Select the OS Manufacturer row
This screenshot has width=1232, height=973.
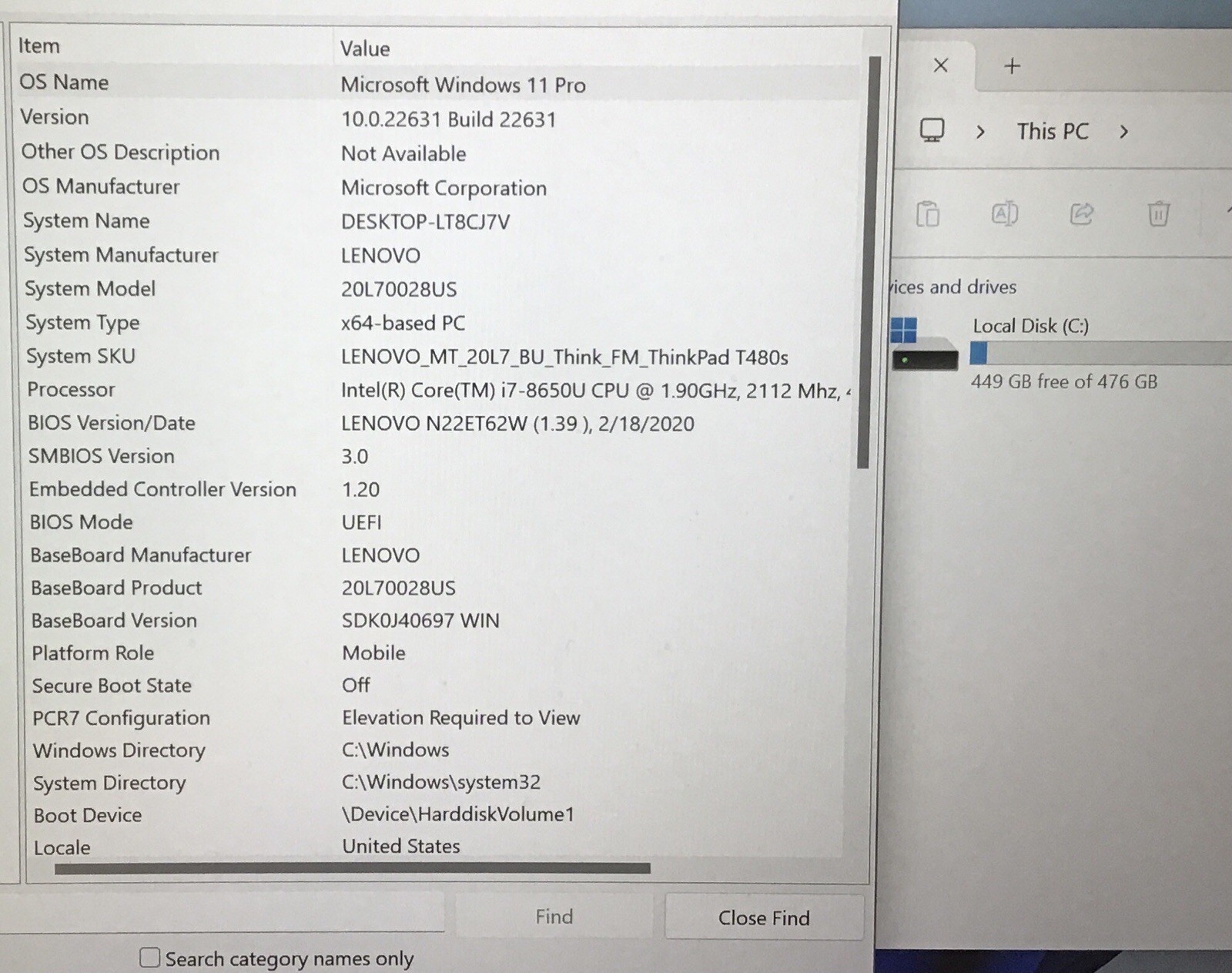[436, 186]
